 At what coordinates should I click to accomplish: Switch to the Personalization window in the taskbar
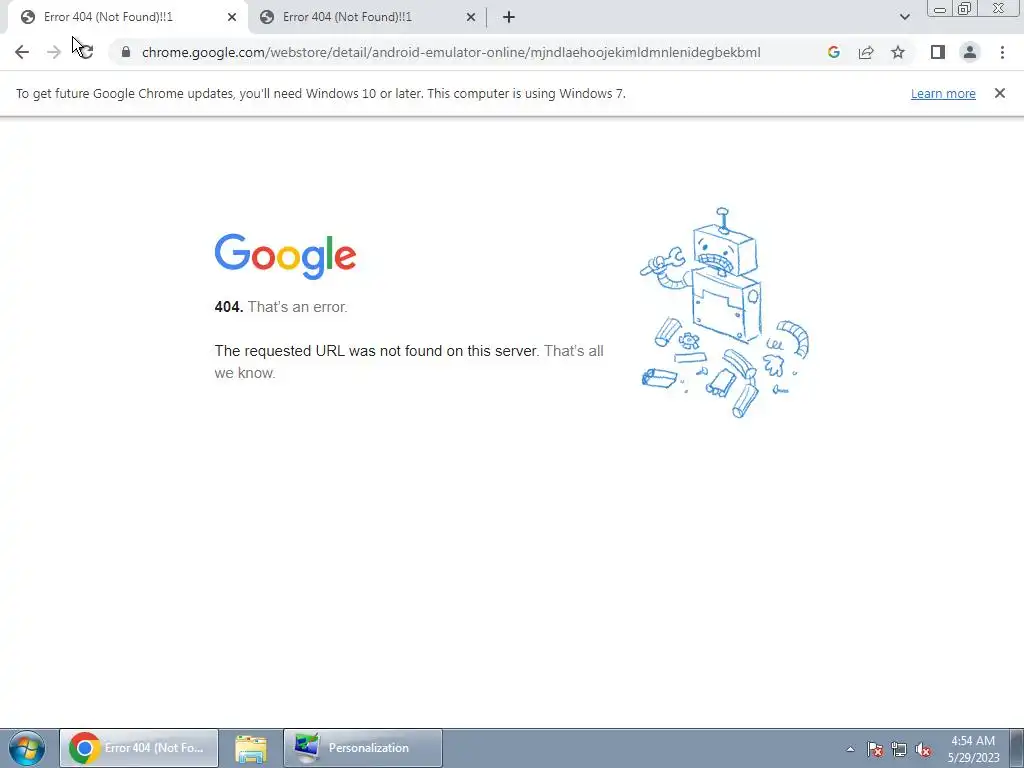[x=363, y=748]
